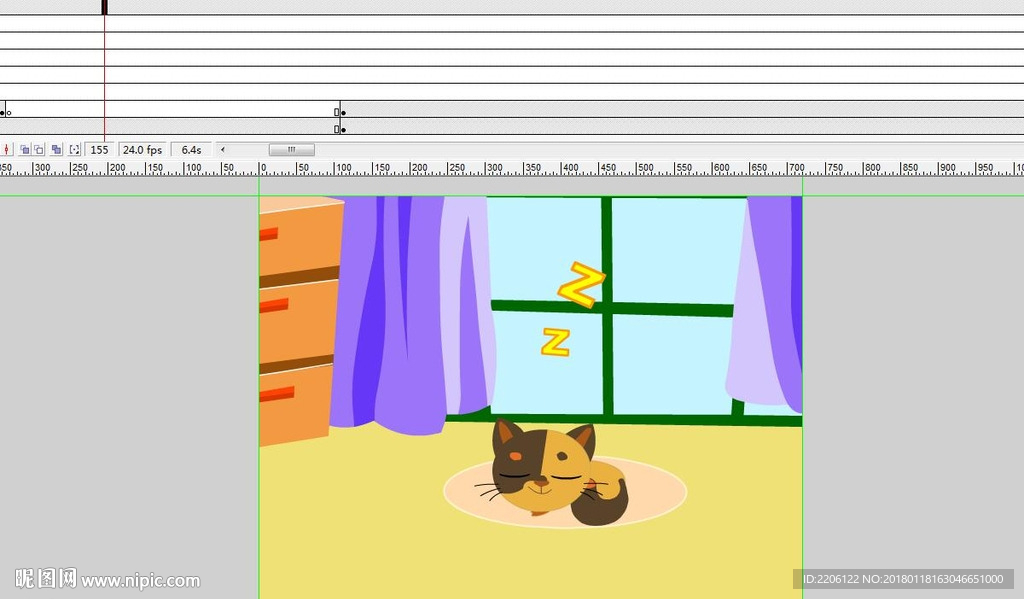
Task: Toggle the Onion Skin button
Action: pyautogui.click(x=25, y=150)
